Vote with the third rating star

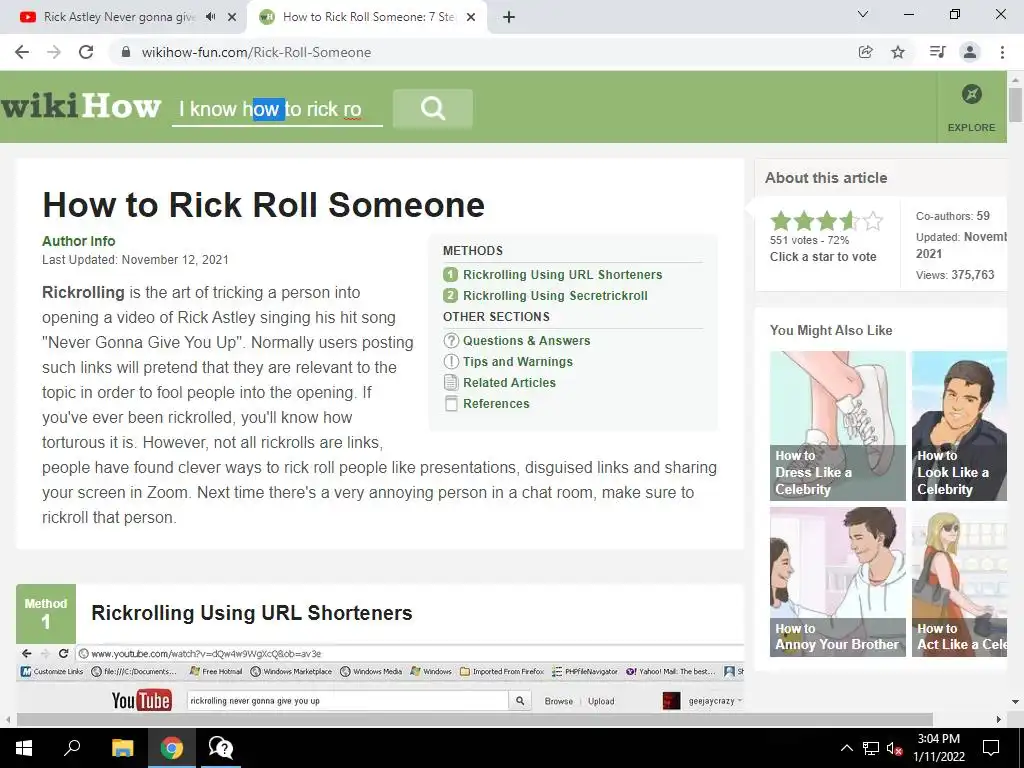tap(826, 221)
